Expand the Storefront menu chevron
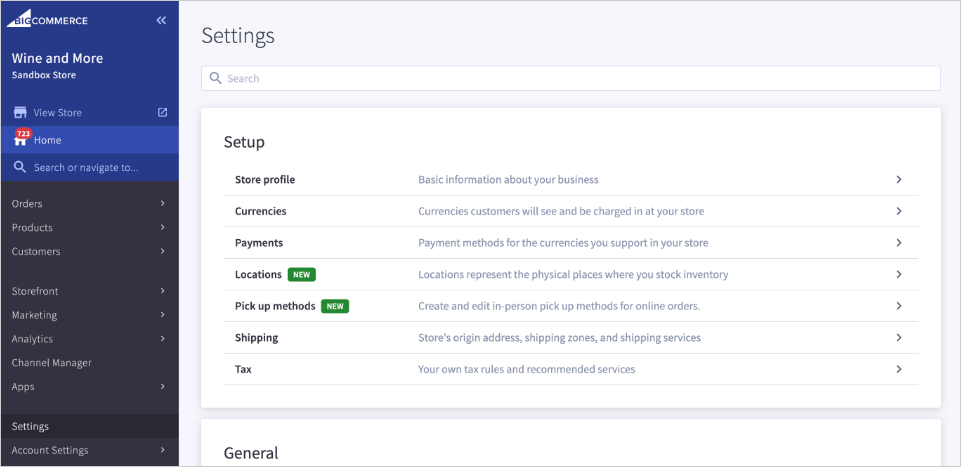Image resolution: width=961 pixels, height=467 pixels. click(162, 291)
